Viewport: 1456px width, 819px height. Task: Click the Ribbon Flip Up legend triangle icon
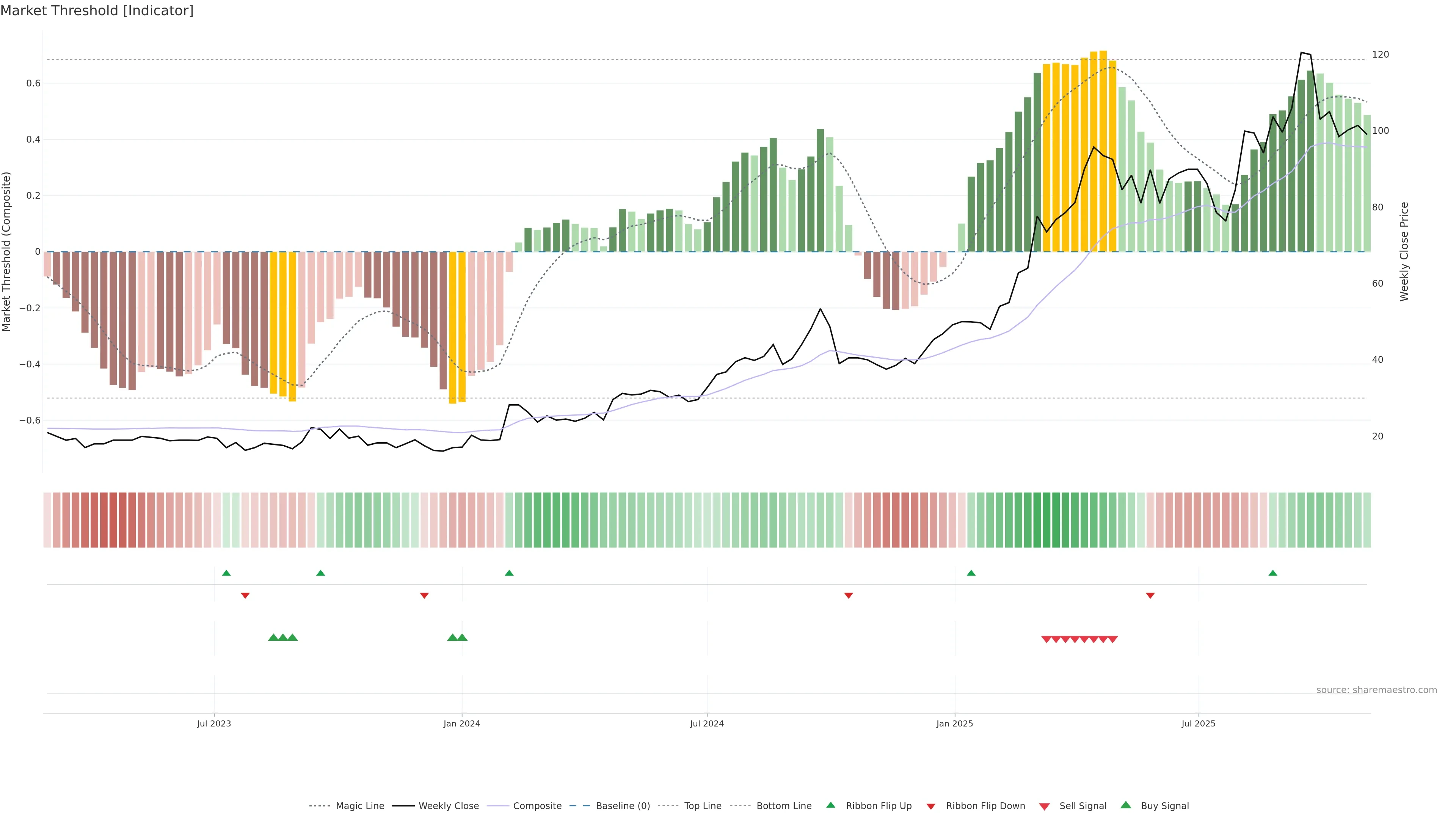pos(830,805)
